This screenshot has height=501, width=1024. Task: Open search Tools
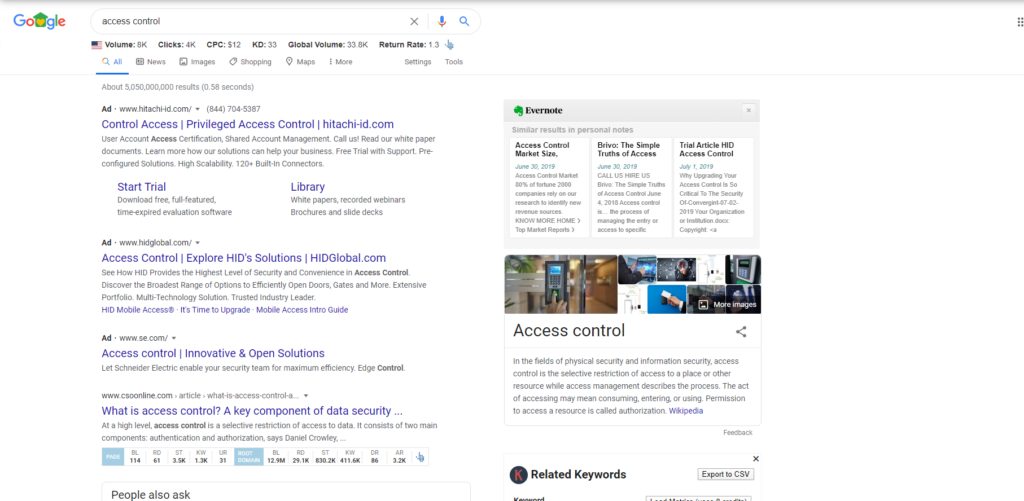(454, 62)
